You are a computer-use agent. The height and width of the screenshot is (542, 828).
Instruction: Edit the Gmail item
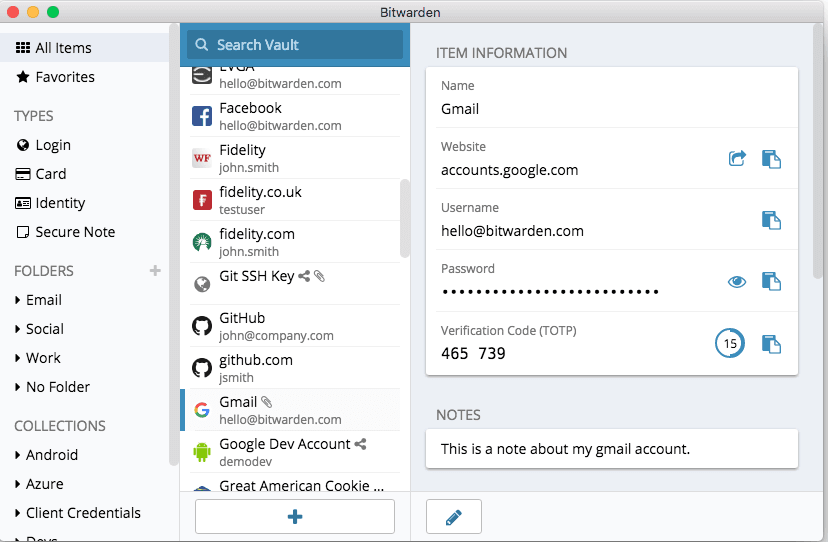pyautogui.click(x=454, y=516)
